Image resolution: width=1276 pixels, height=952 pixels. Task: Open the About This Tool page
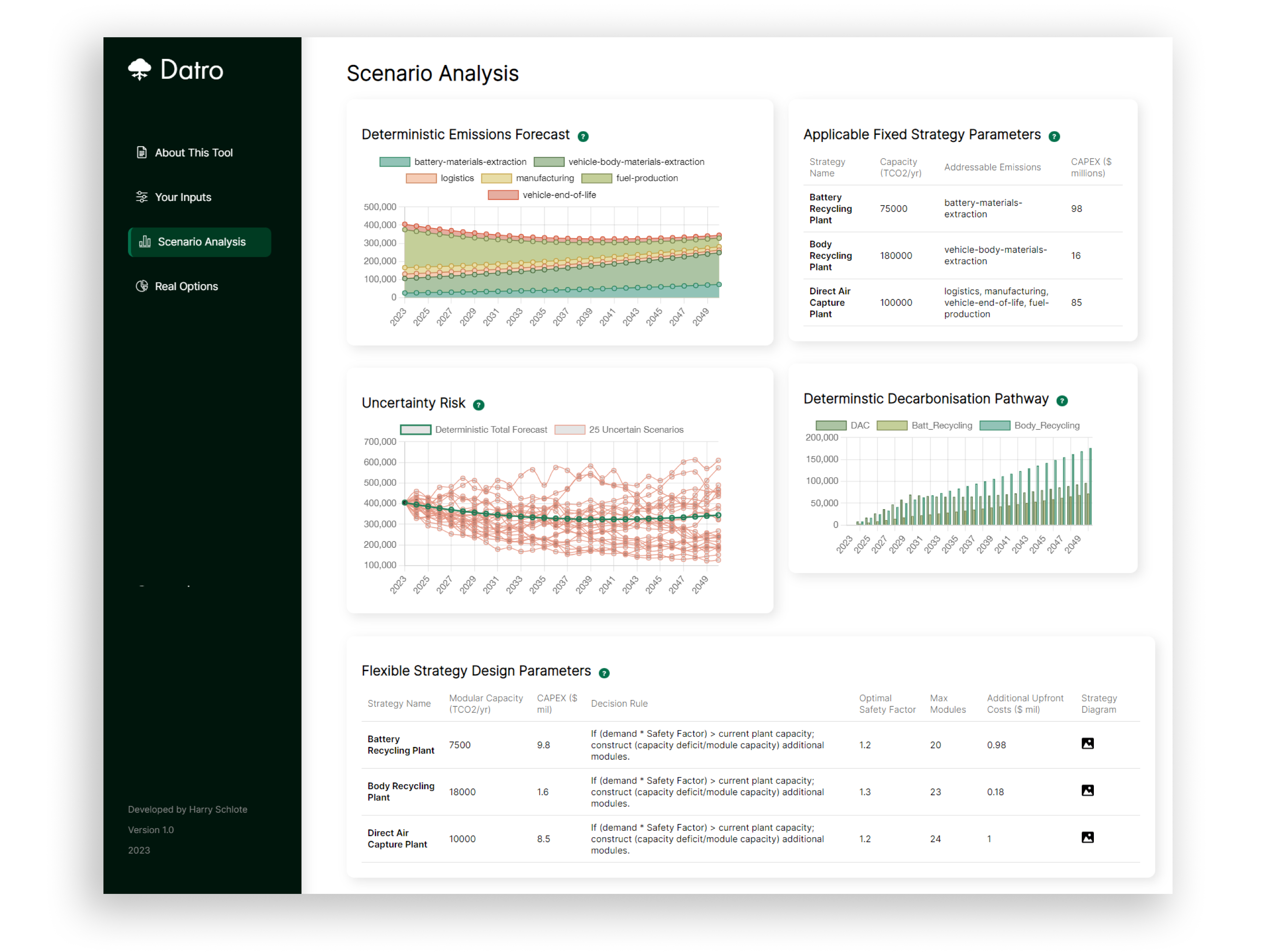coord(193,153)
